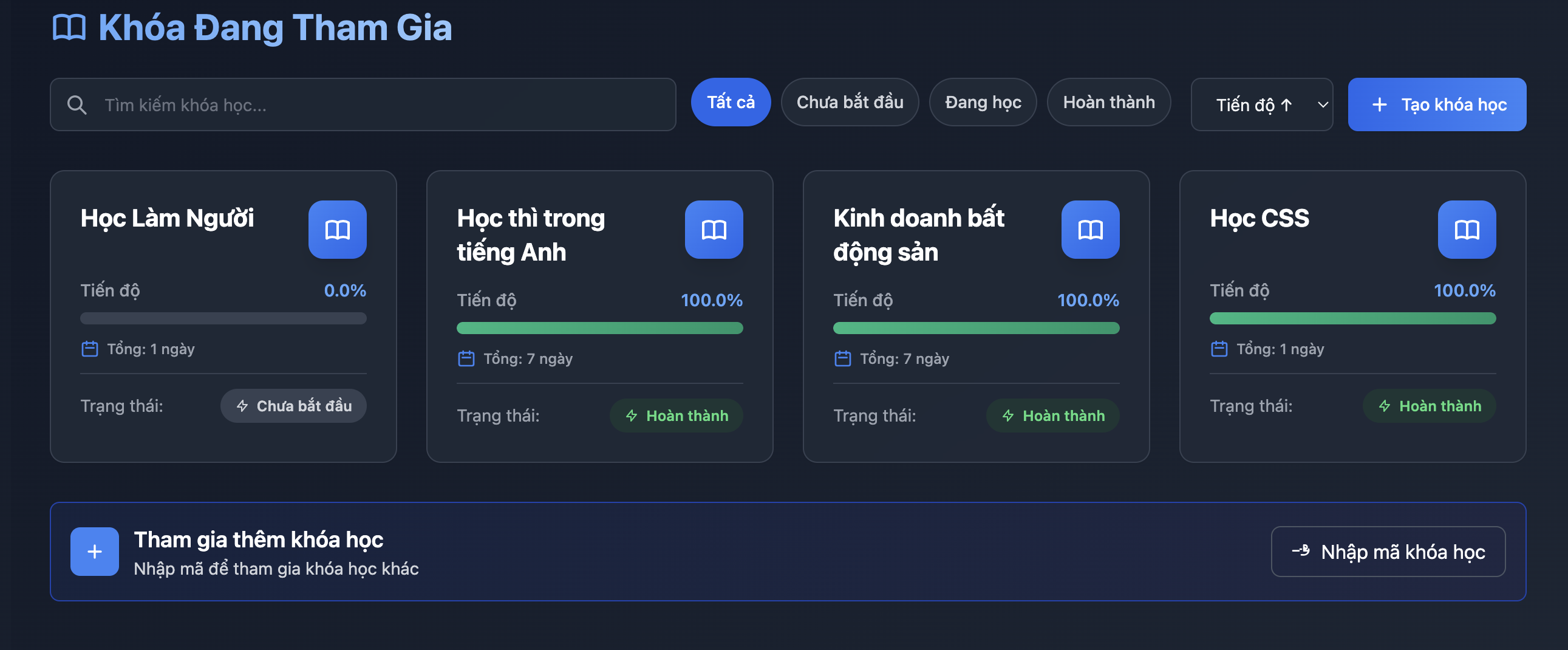Click the search magnifier icon
Viewport: 1568px width, 650px height.
(x=77, y=104)
